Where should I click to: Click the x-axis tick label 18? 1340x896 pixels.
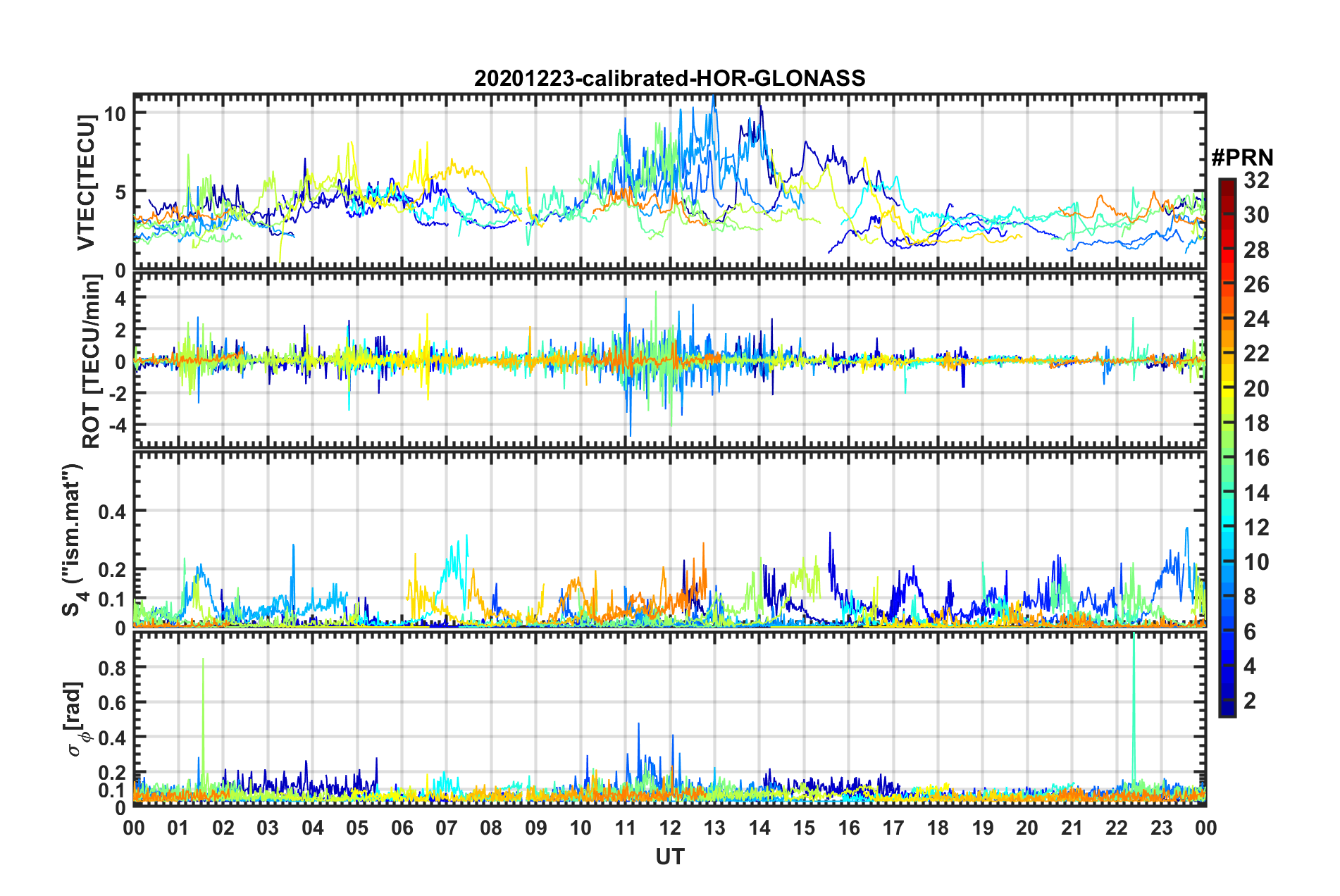pyautogui.click(x=938, y=827)
